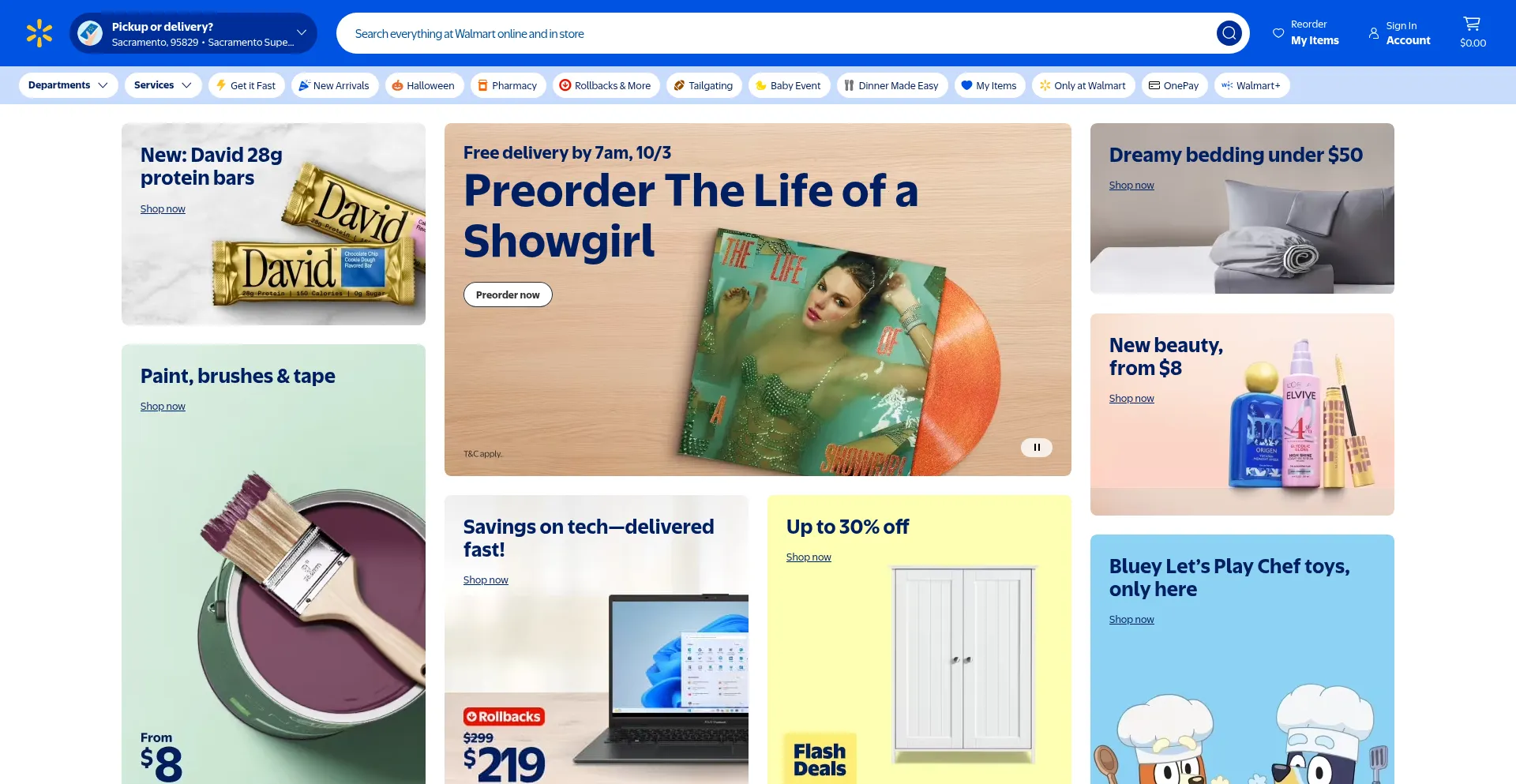Open the shopping cart icon
The image size is (1516, 784).
pyautogui.click(x=1472, y=24)
